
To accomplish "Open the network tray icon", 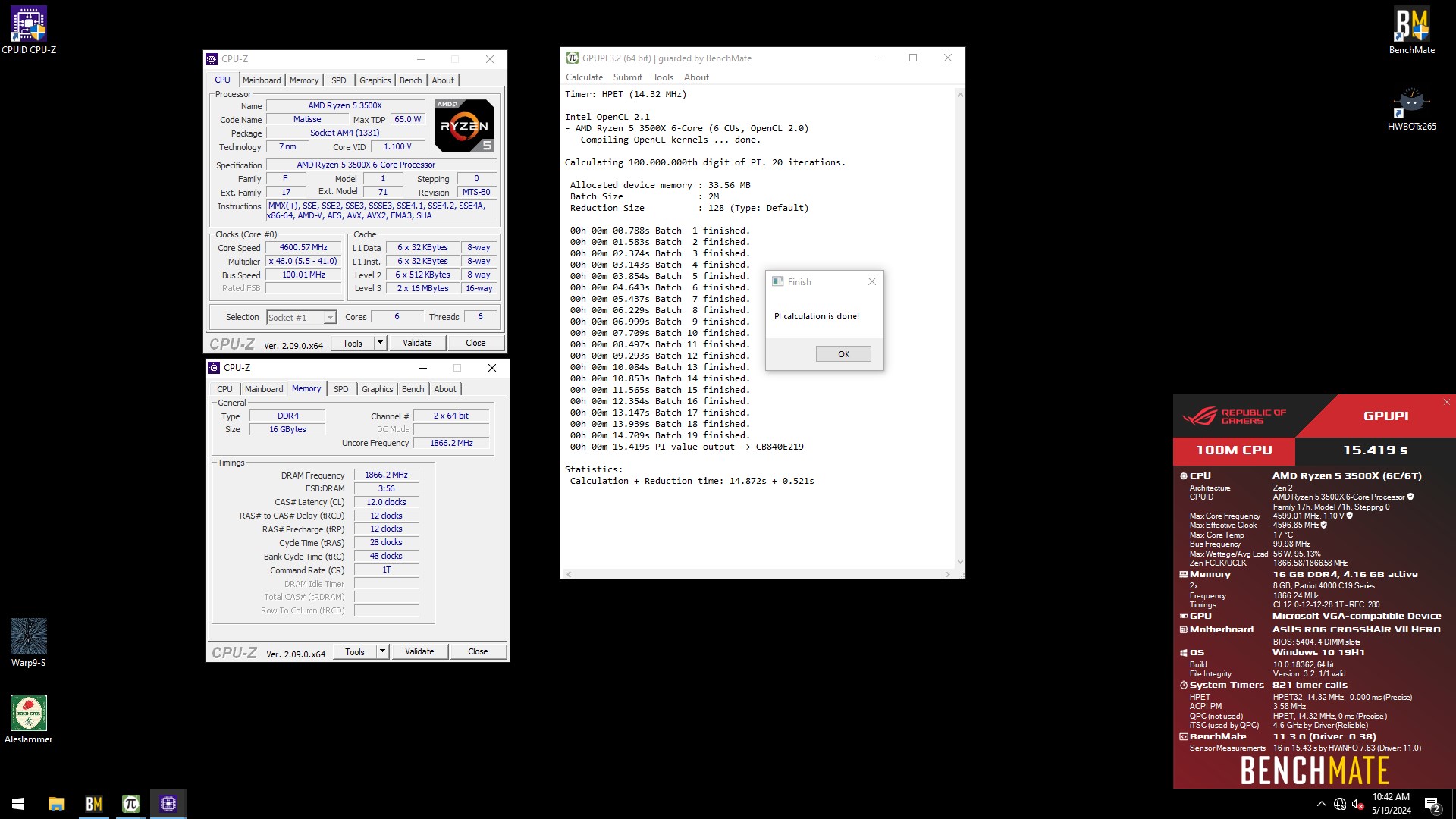I will tap(1340, 804).
